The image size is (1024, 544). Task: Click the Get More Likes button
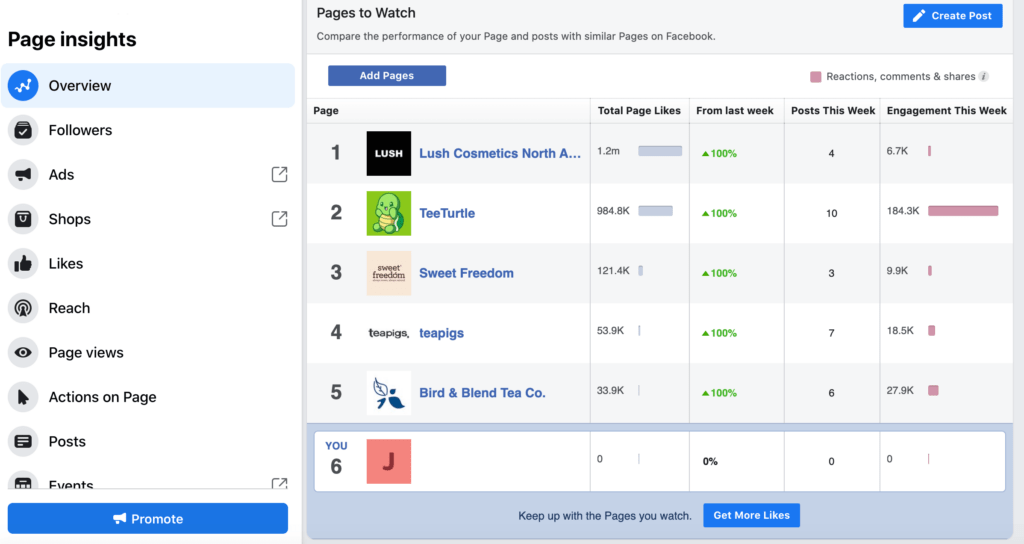point(751,515)
